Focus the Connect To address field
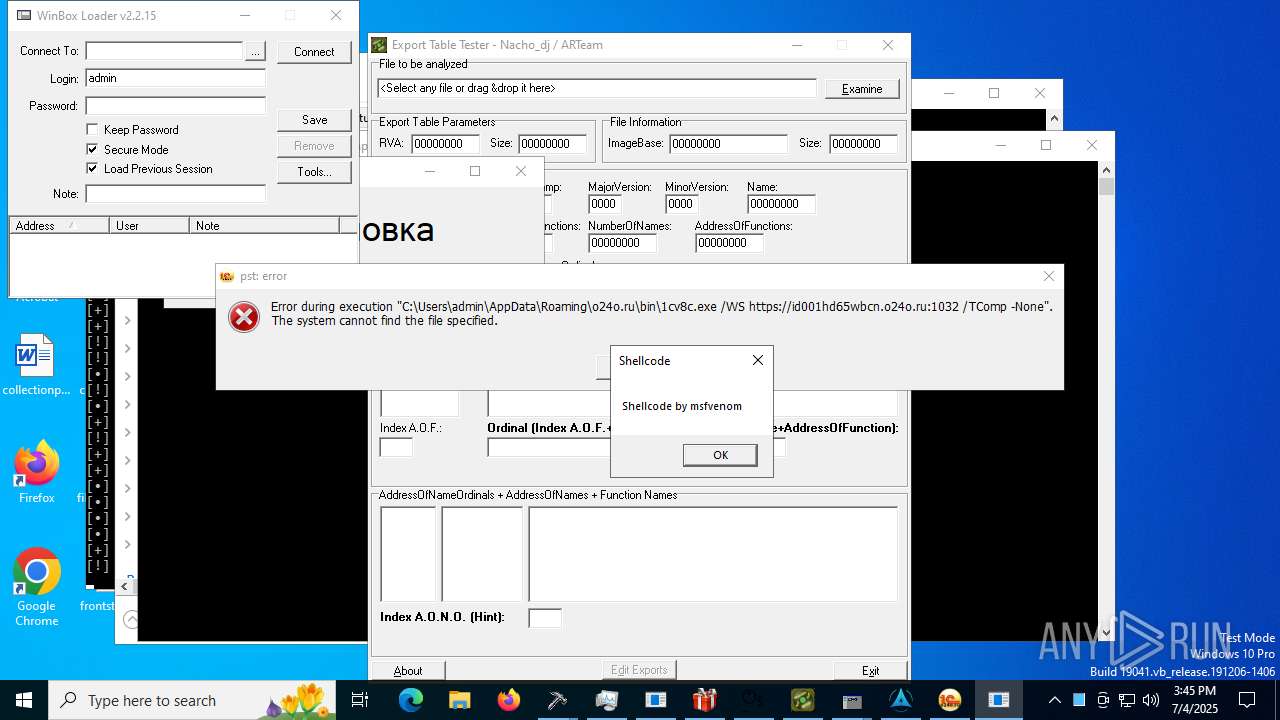 [x=164, y=51]
